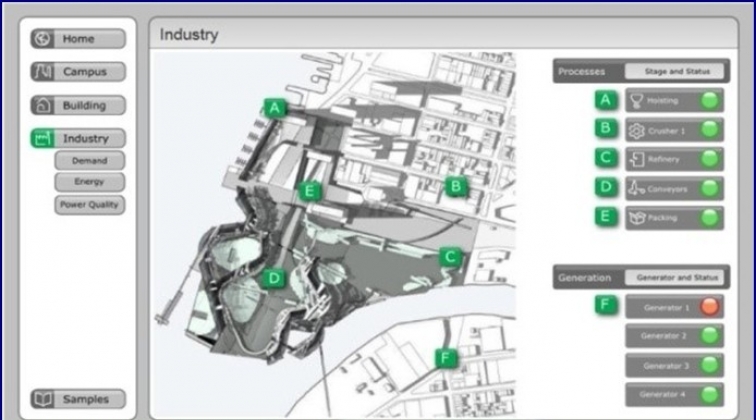Image resolution: width=756 pixels, height=420 pixels.
Task: Click map marker C near the waterfront
Action: pyautogui.click(x=451, y=258)
